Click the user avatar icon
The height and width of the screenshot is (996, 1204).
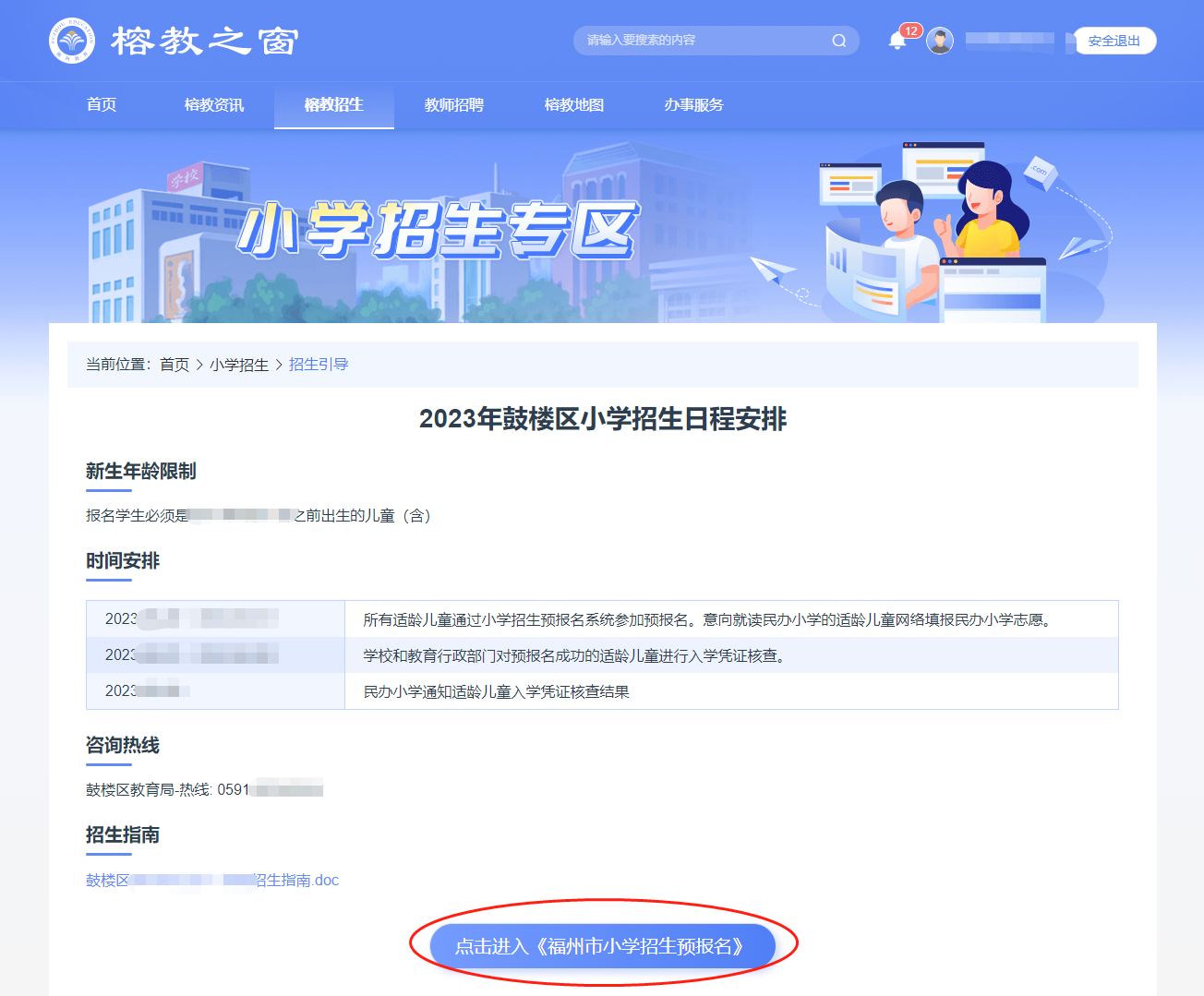(940, 41)
